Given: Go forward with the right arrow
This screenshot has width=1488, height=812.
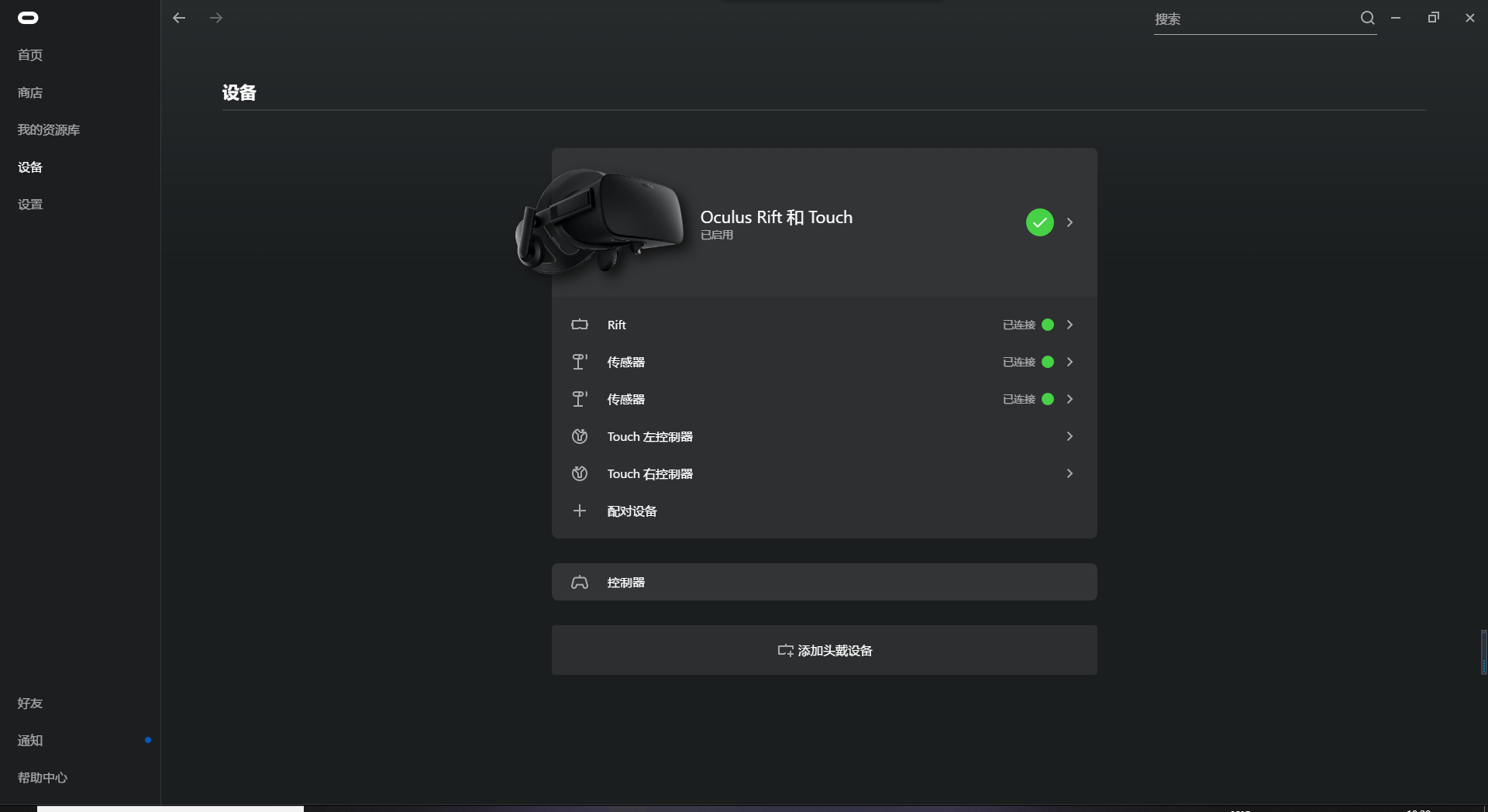Looking at the screenshot, I should pyautogui.click(x=216, y=18).
